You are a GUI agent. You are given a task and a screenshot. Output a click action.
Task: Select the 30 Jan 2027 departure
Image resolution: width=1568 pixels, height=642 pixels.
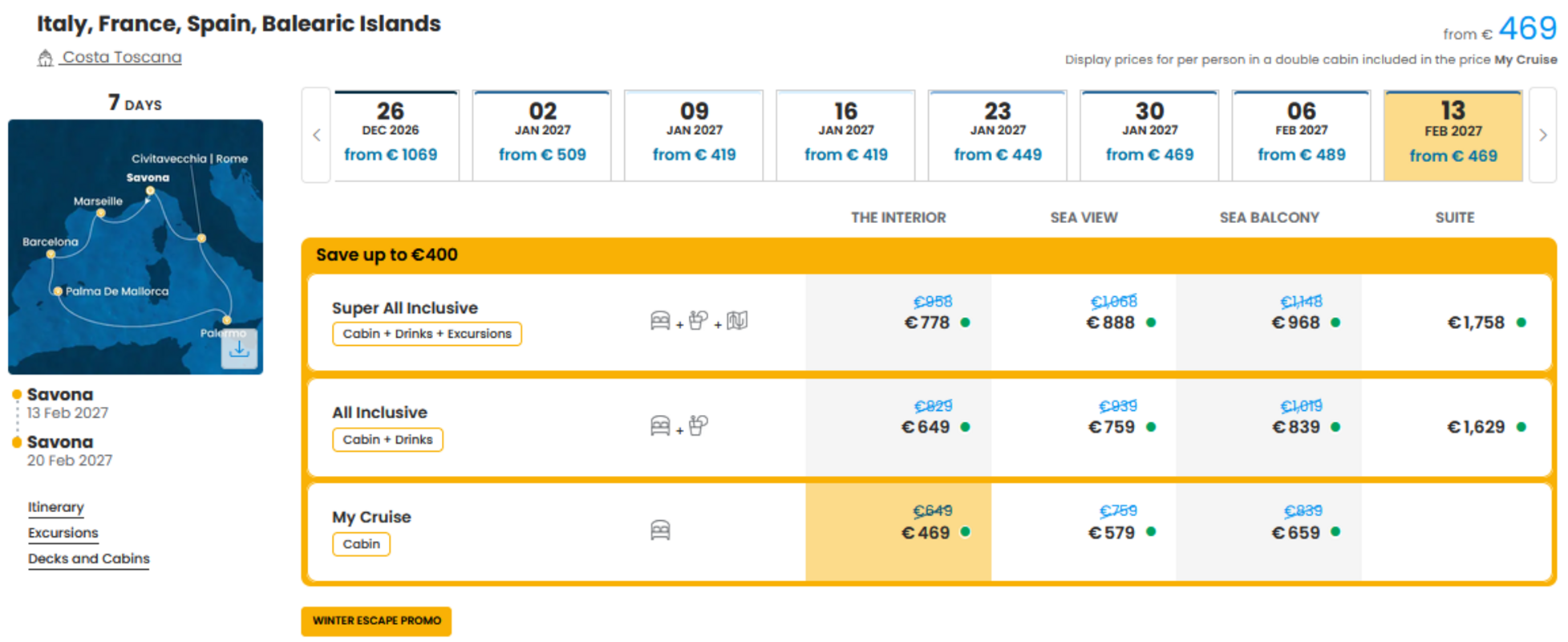[1149, 135]
